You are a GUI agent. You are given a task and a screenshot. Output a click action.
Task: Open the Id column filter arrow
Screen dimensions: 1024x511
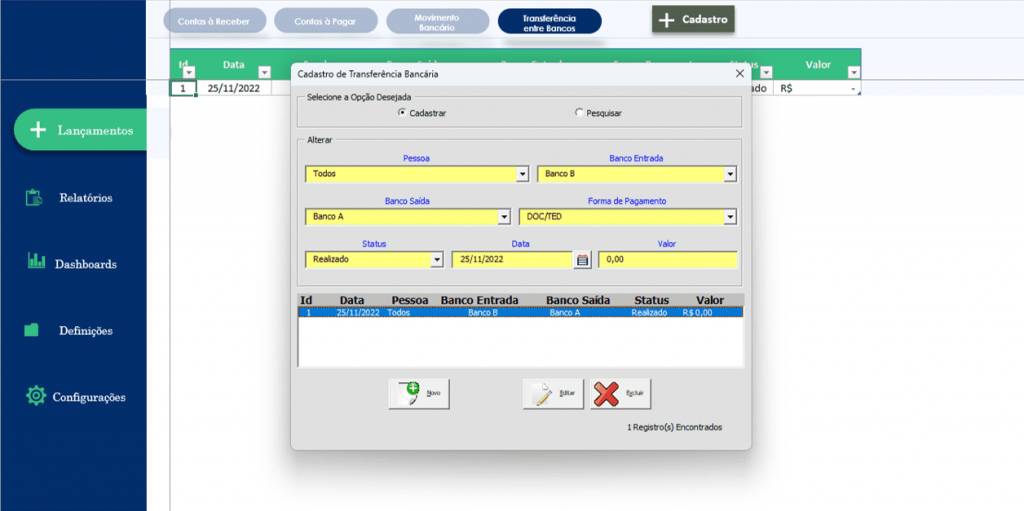(x=189, y=72)
